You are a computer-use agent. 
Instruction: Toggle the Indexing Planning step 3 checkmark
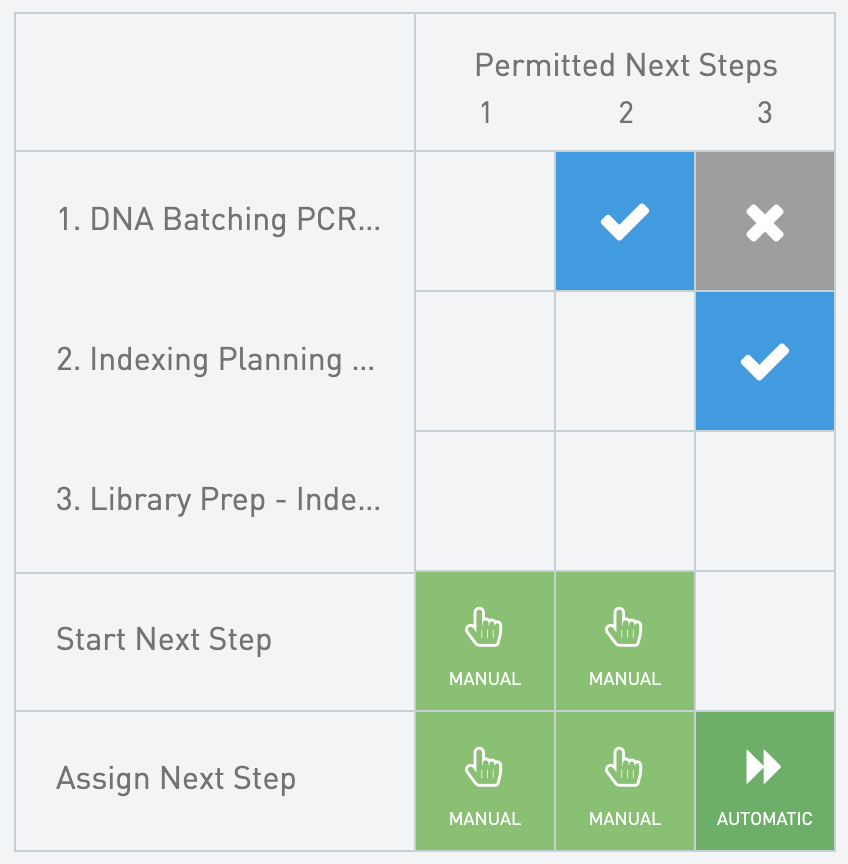[x=765, y=361]
